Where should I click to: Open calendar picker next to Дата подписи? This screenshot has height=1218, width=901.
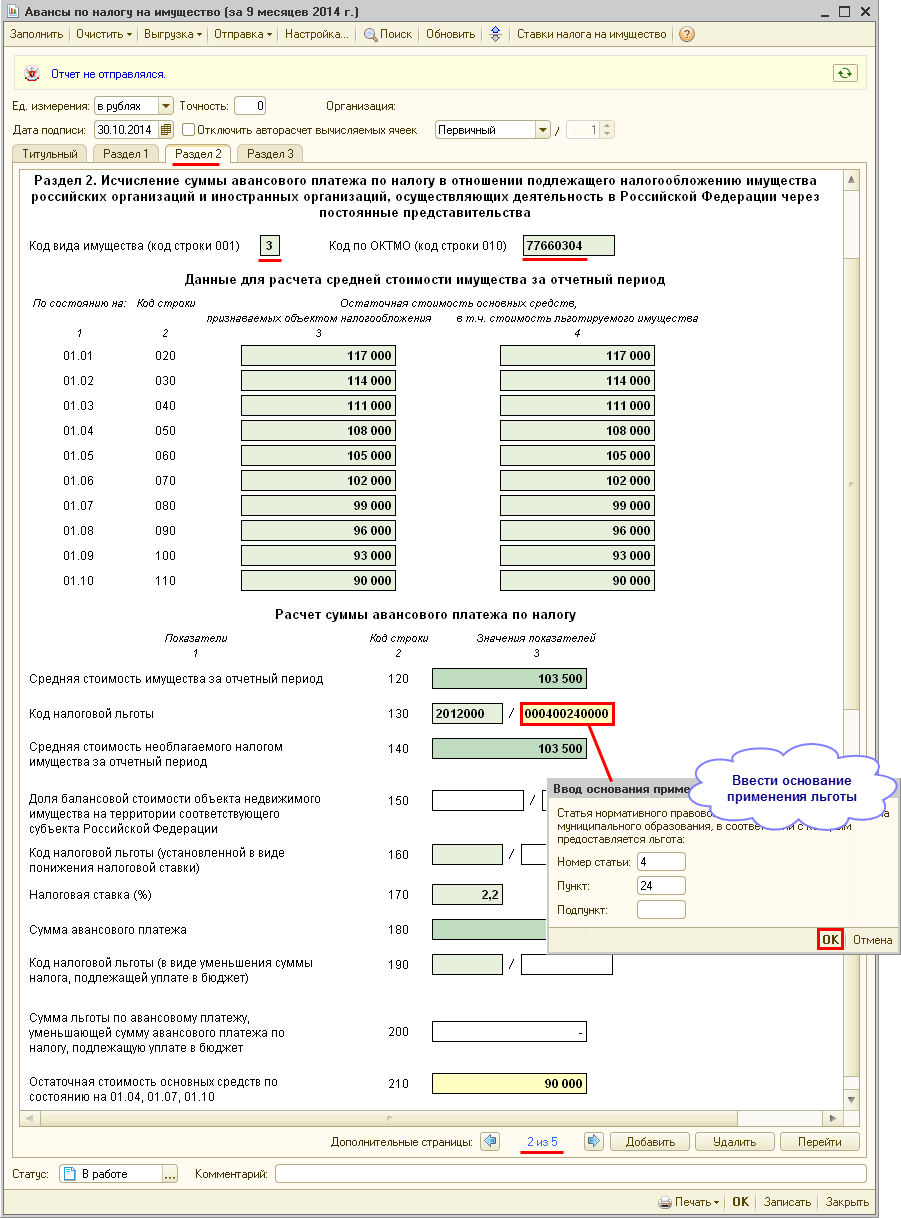(167, 130)
